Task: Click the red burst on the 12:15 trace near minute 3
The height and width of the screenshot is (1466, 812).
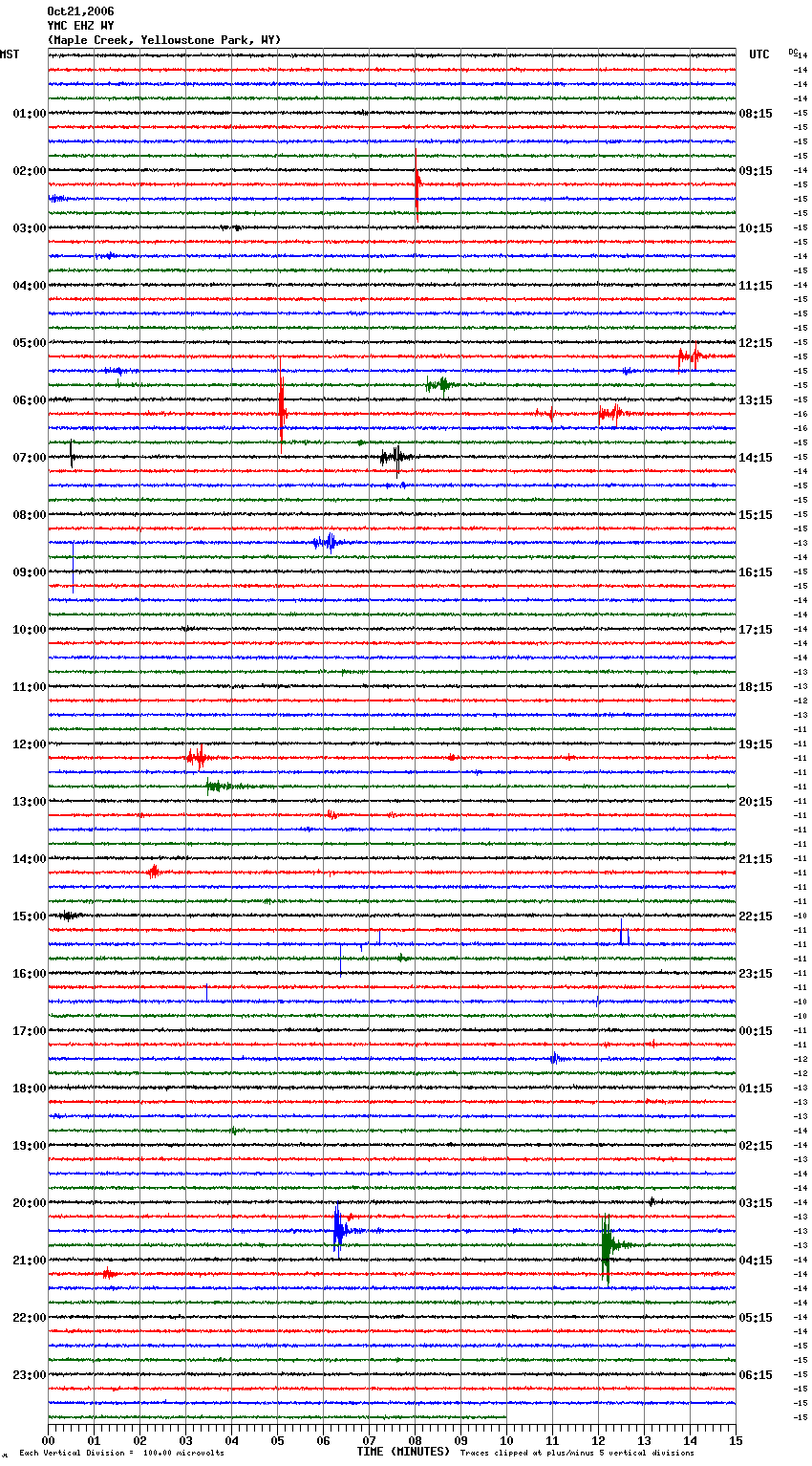Action: [198, 758]
